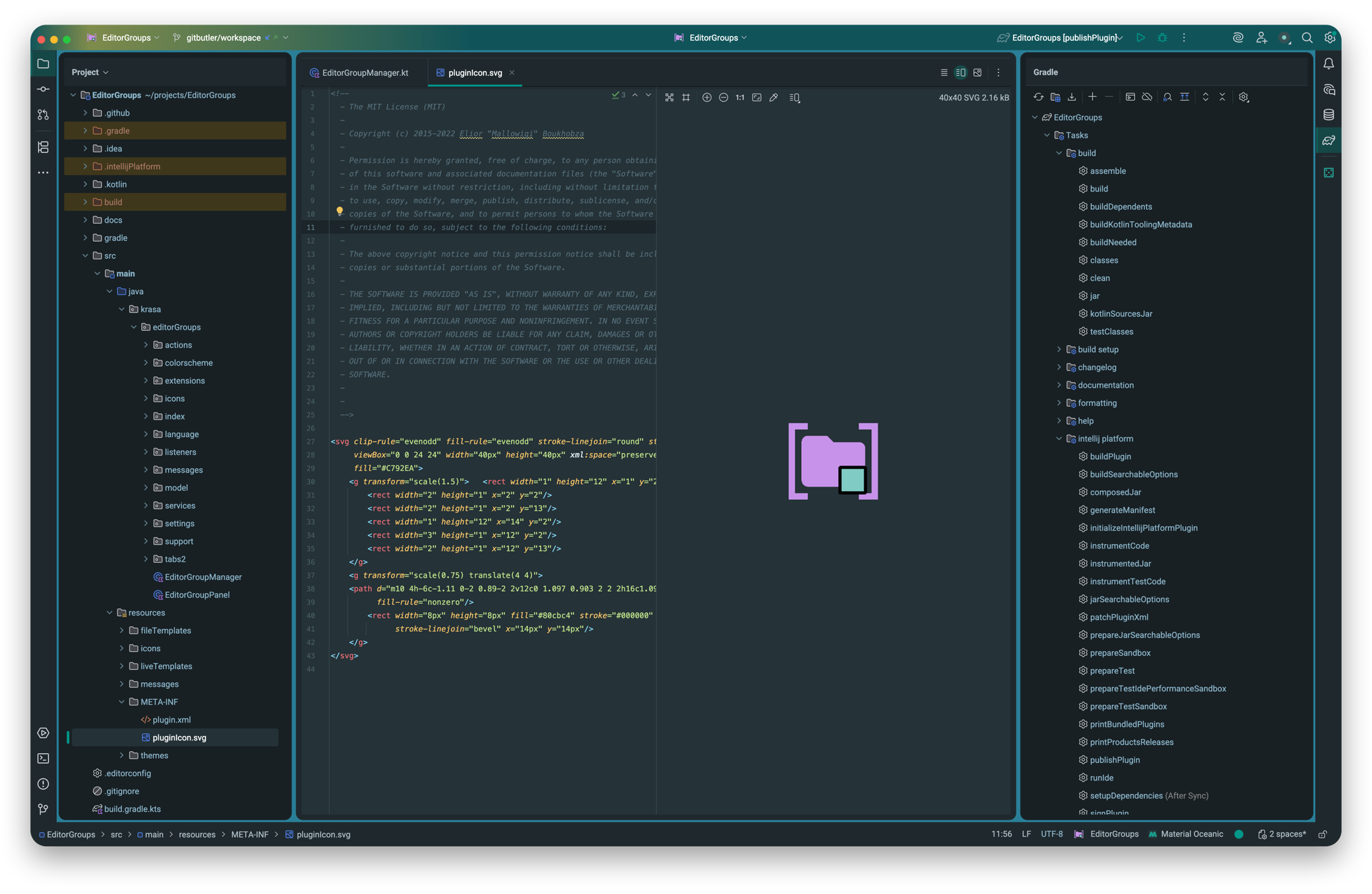Open Structure tool window

point(43,147)
